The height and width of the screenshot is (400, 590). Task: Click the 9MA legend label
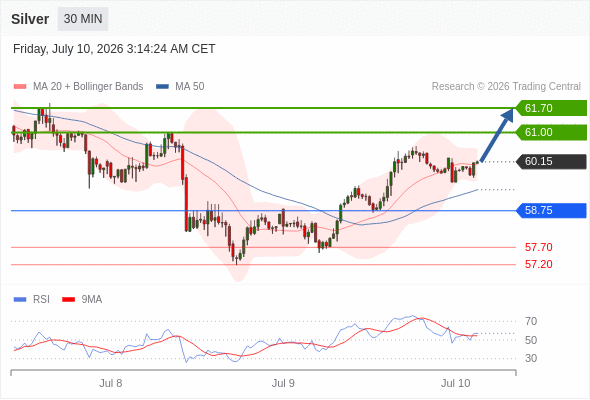pyautogui.click(x=92, y=300)
